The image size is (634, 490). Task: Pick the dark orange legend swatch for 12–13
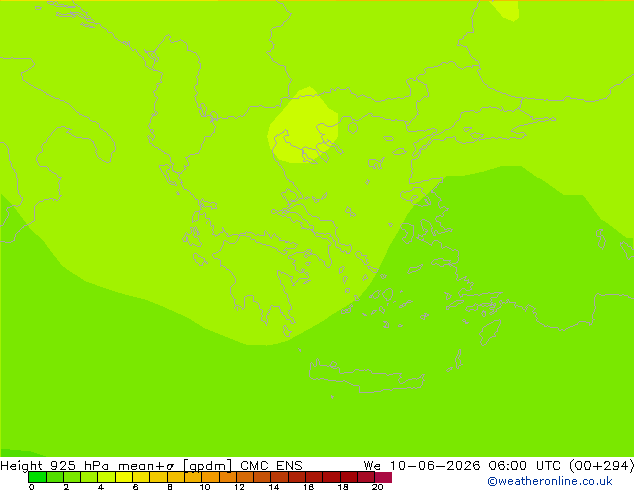[x=245, y=477]
